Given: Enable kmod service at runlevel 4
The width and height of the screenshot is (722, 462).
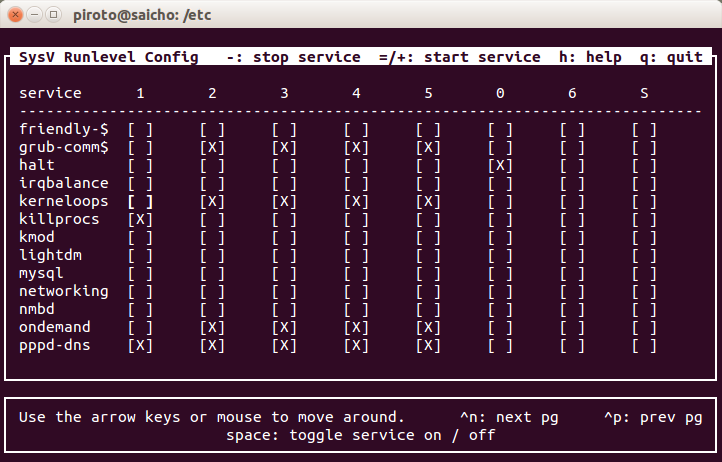Looking at the screenshot, I should tap(357, 237).
